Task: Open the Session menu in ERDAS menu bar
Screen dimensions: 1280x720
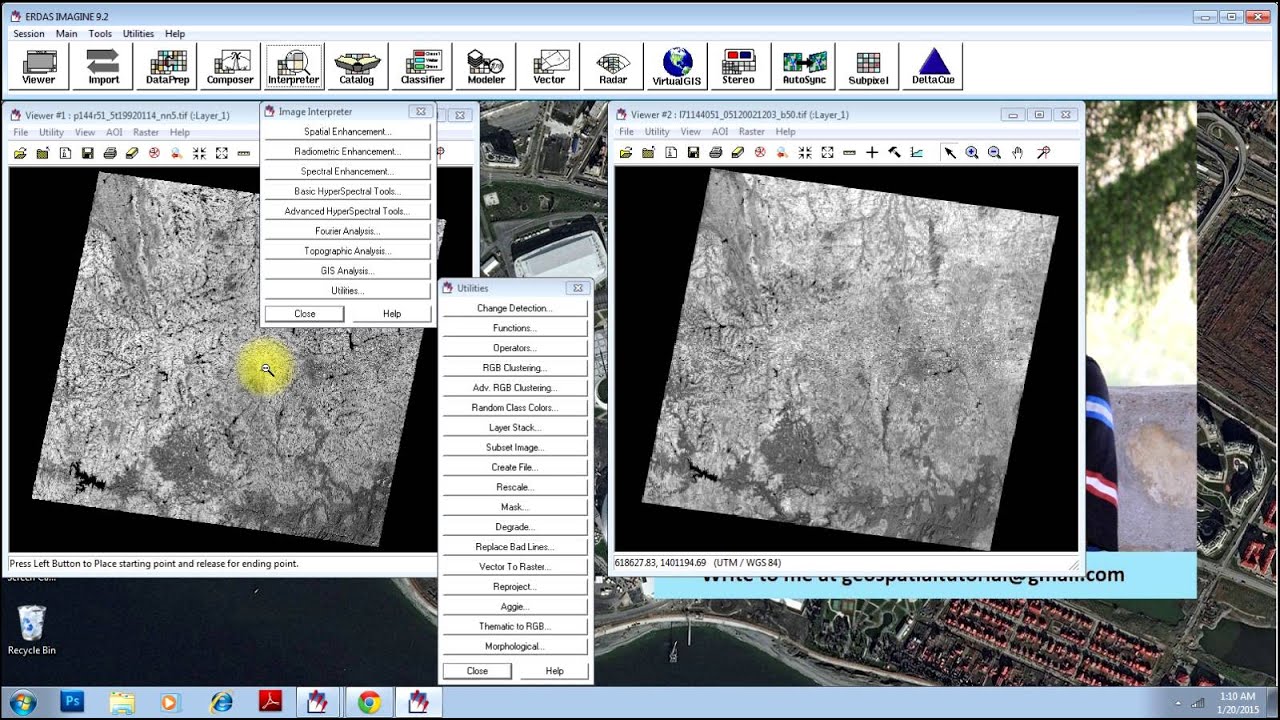Action: 28,34
